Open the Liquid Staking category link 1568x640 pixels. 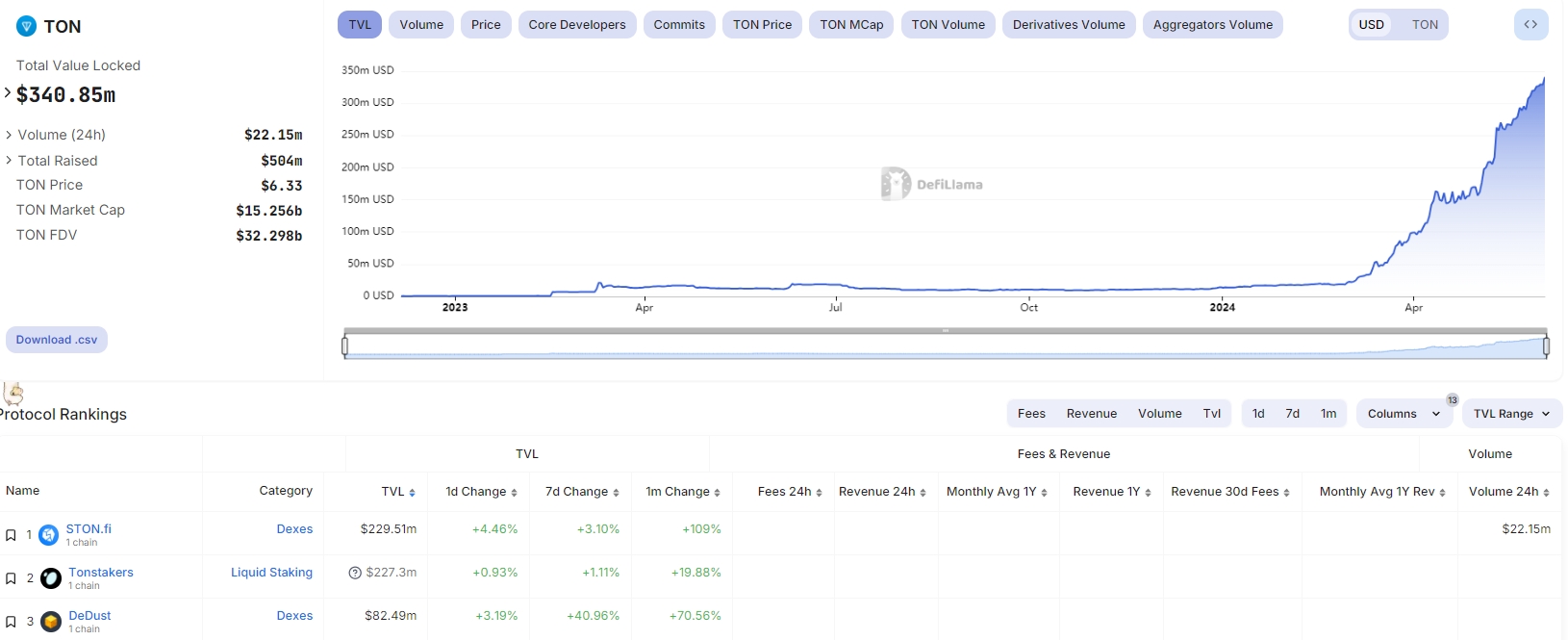pos(271,573)
